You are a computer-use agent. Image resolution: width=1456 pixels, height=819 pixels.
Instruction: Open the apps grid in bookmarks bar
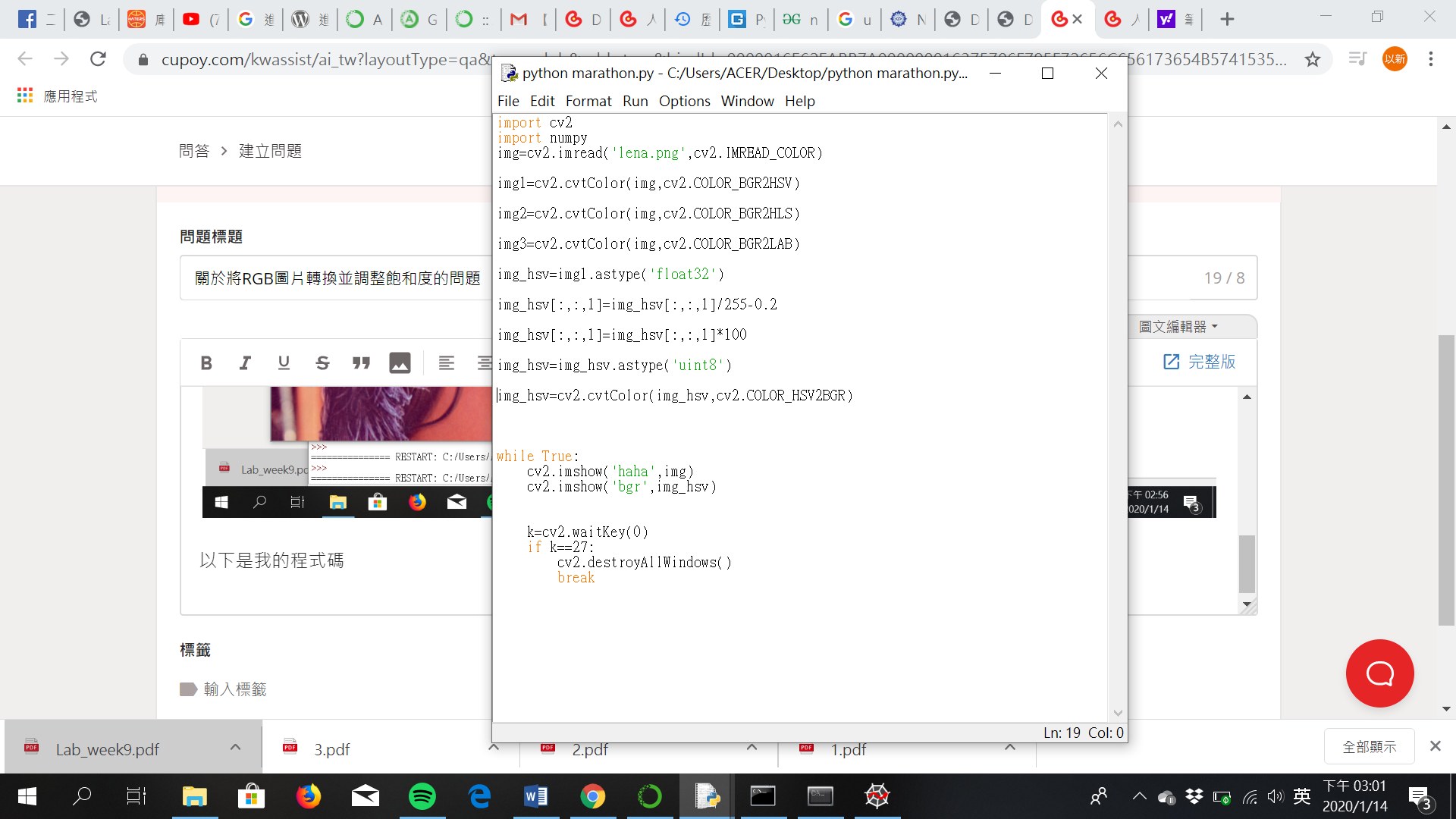point(25,96)
